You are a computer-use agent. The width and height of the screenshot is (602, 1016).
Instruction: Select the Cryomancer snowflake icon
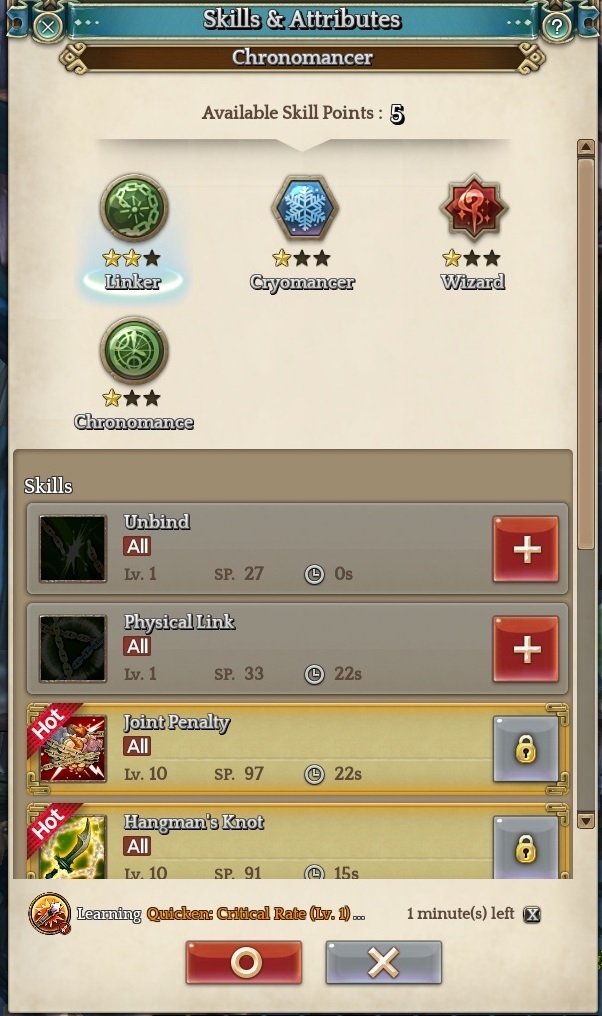[304, 207]
